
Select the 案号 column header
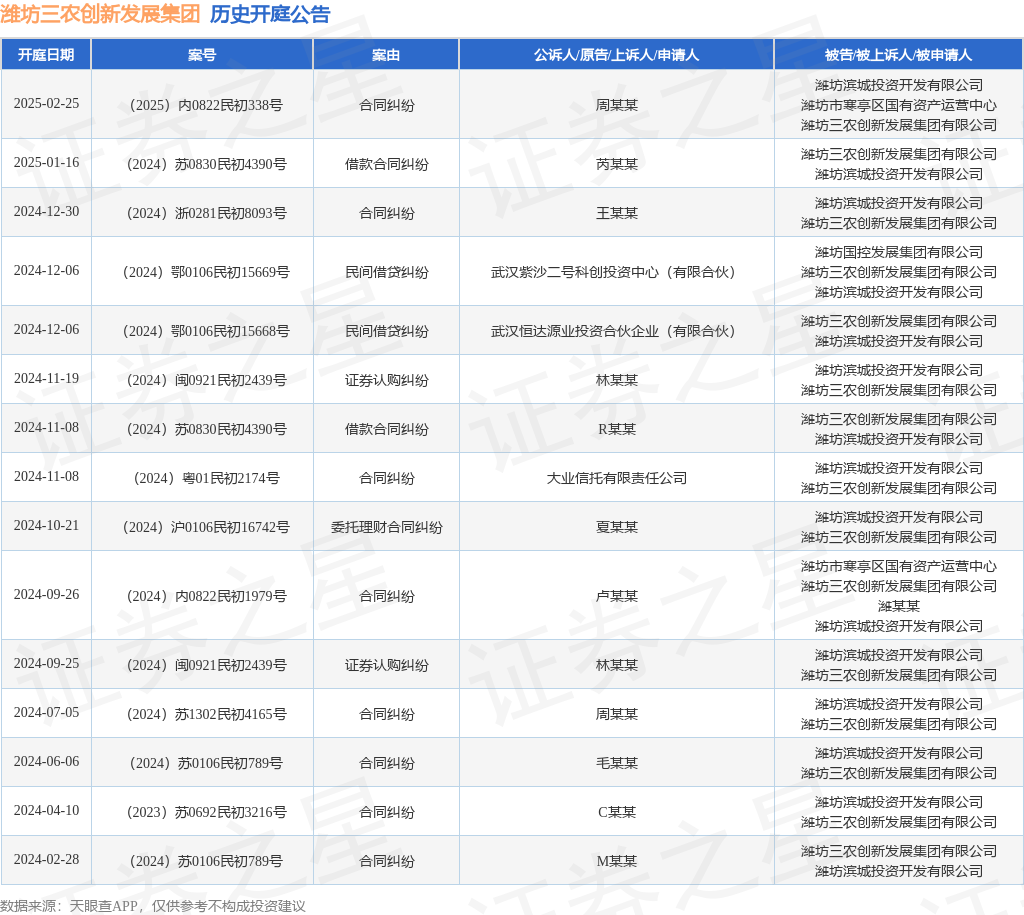click(x=202, y=55)
